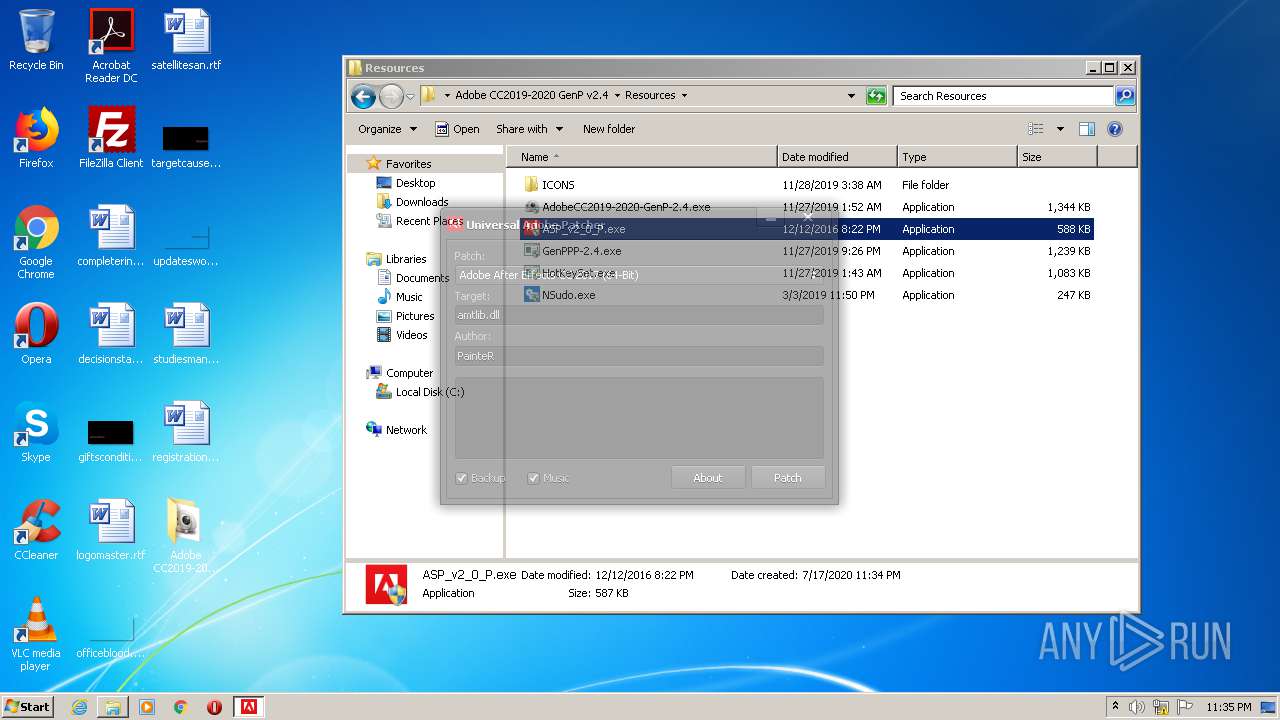Click the About button in patcher
Screen dimensions: 1280x720
pos(708,478)
